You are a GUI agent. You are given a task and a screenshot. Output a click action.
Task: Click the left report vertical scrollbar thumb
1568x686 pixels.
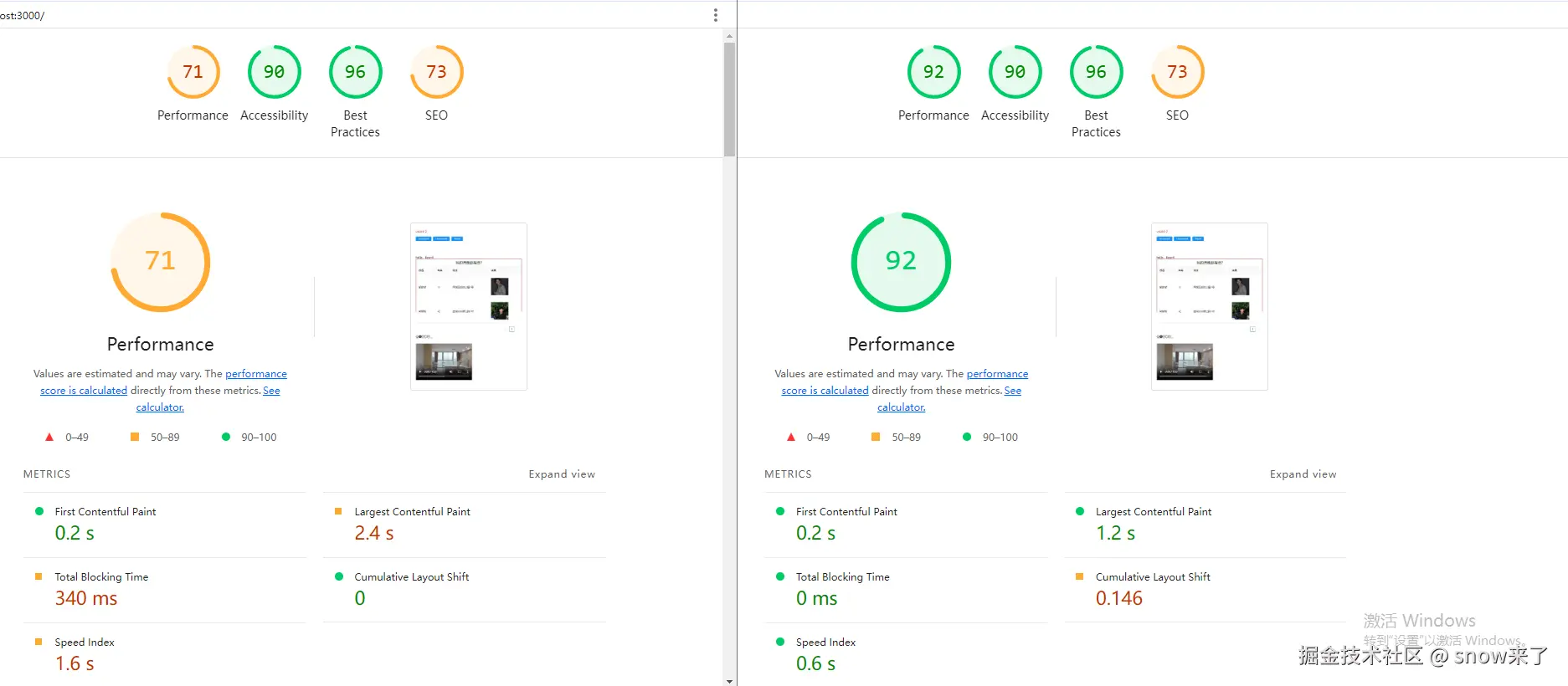(729, 100)
